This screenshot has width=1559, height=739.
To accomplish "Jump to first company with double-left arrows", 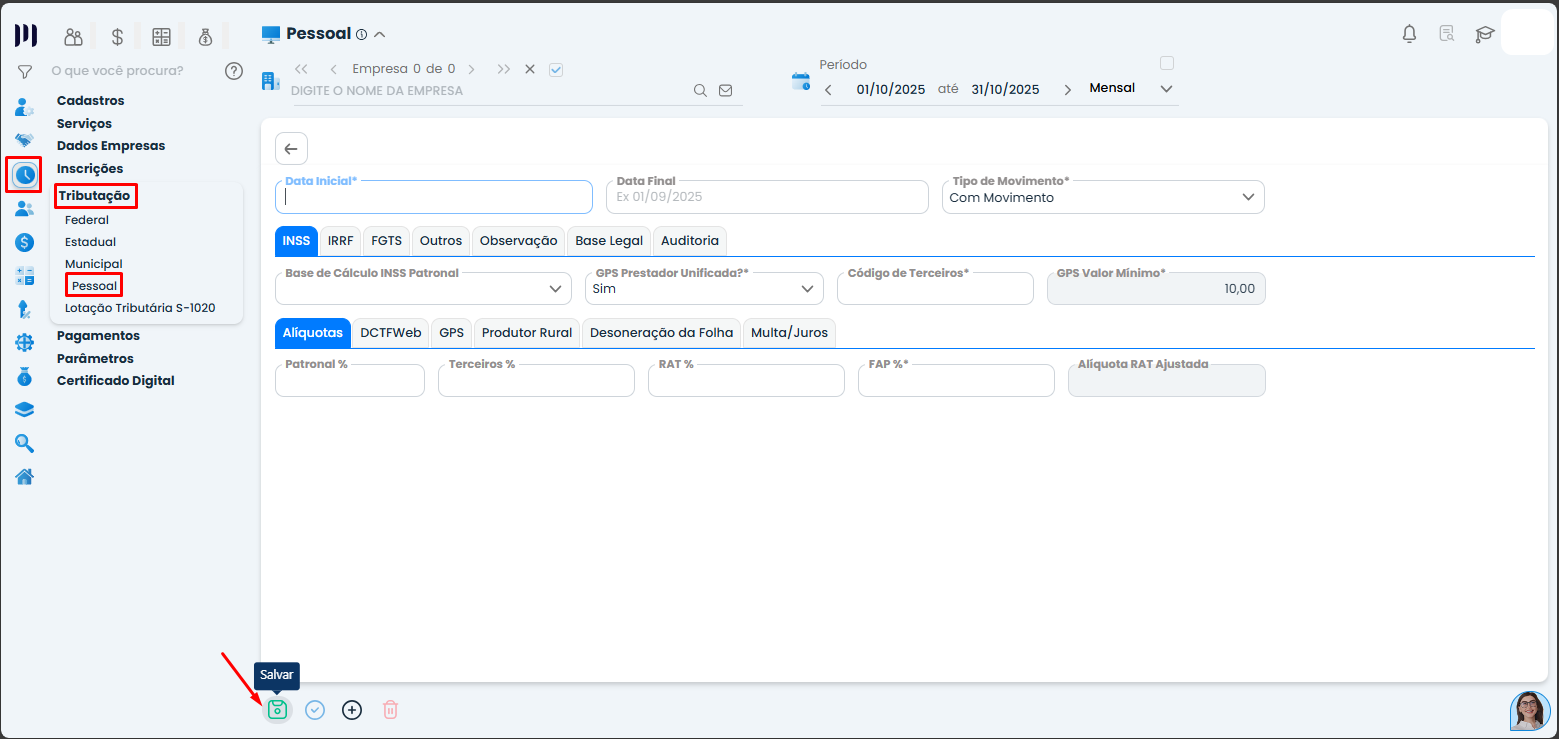I will pyautogui.click(x=301, y=69).
